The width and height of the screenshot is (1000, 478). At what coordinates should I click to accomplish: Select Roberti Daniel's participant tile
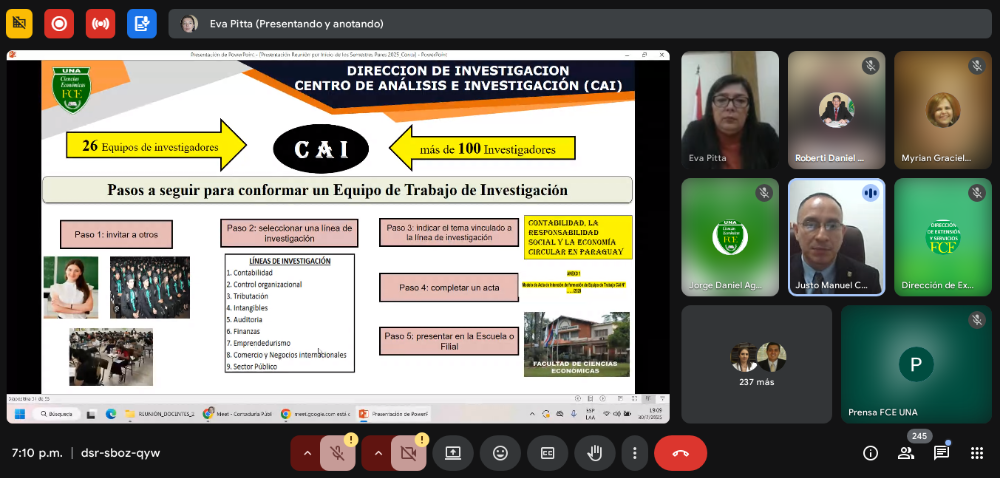click(x=837, y=110)
